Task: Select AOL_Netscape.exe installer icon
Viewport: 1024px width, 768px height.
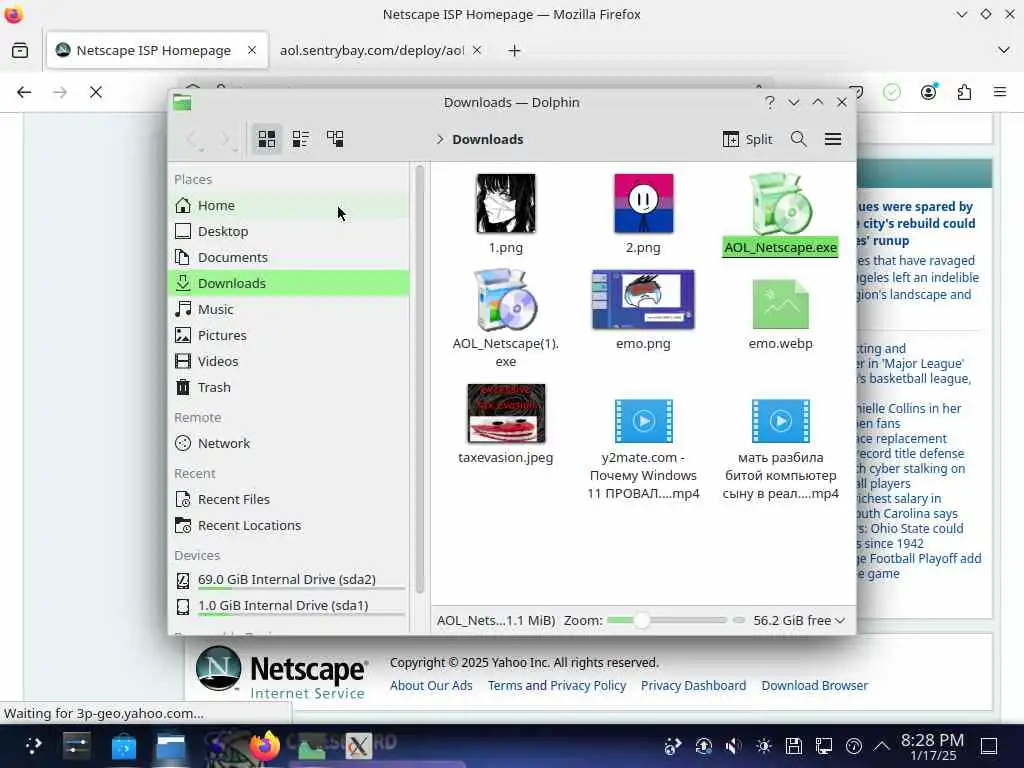Action: (780, 203)
